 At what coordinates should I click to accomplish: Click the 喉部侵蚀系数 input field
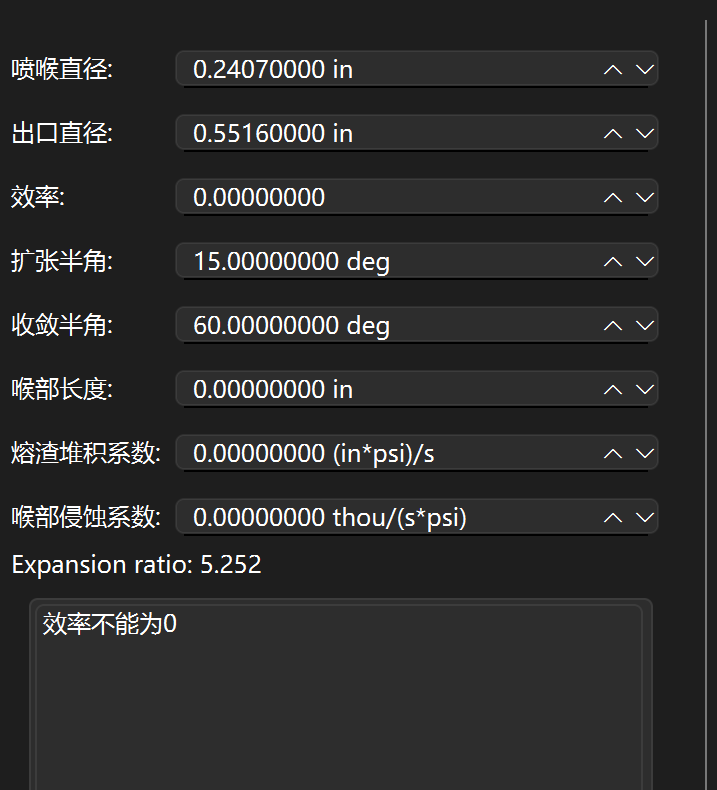pyautogui.click(x=417, y=517)
